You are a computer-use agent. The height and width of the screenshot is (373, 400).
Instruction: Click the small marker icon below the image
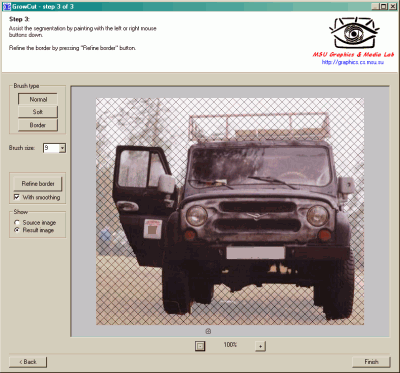coord(208,331)
